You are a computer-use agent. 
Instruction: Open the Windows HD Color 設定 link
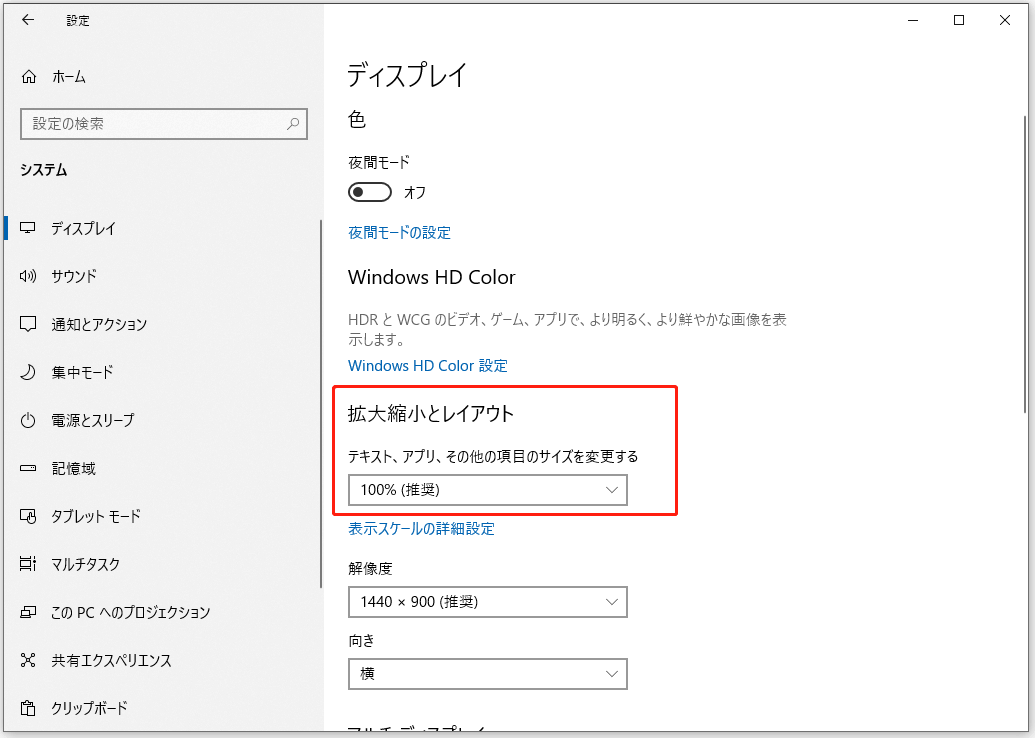click(427, 366)
